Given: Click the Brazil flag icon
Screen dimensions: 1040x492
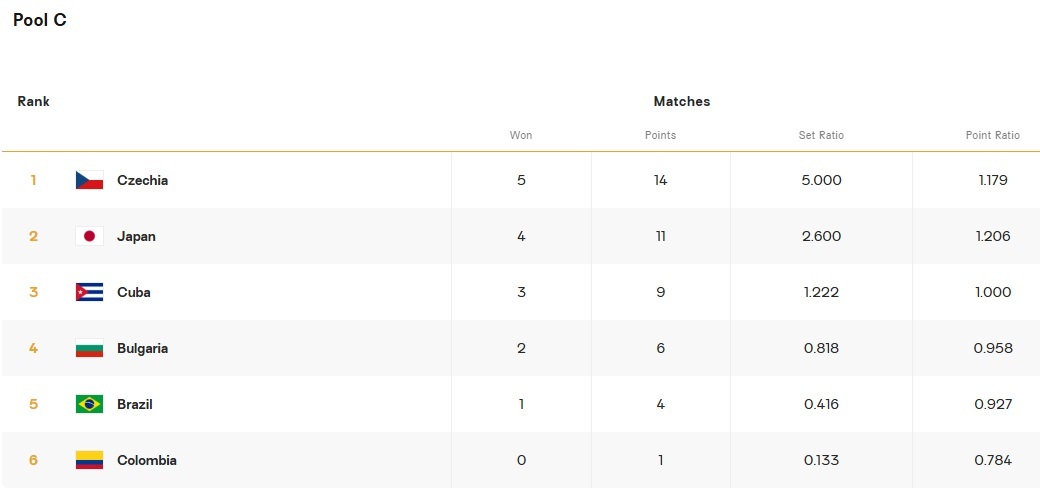Looking at the screenshot, I should click(89, 404).
